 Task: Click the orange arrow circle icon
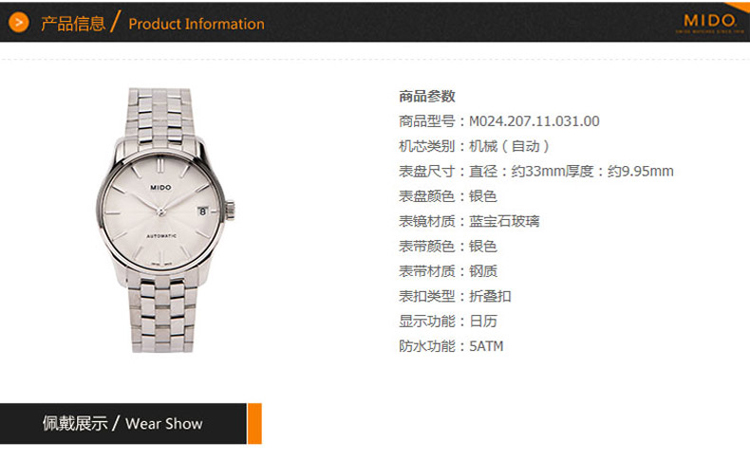(19, 22)
